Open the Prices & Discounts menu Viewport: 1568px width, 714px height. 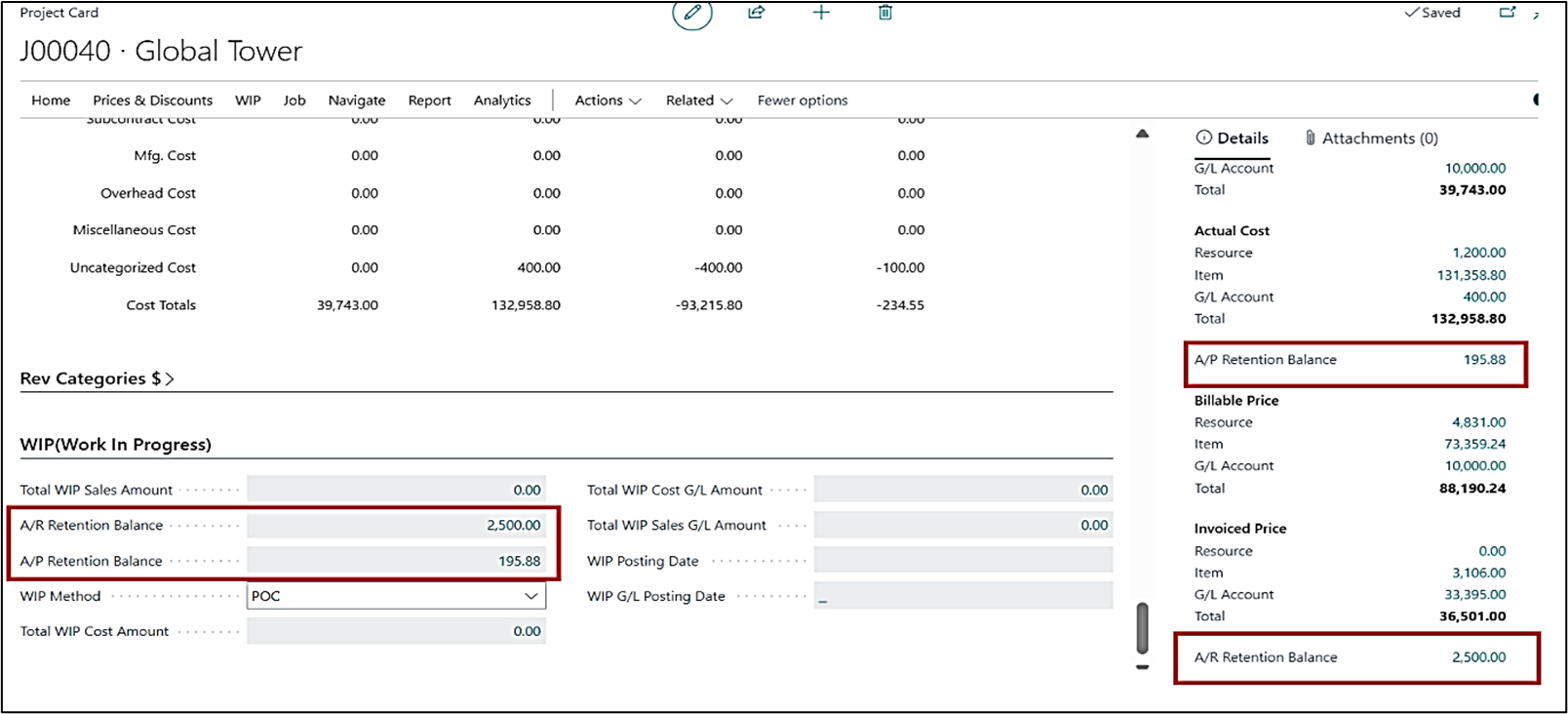[152, 100]
